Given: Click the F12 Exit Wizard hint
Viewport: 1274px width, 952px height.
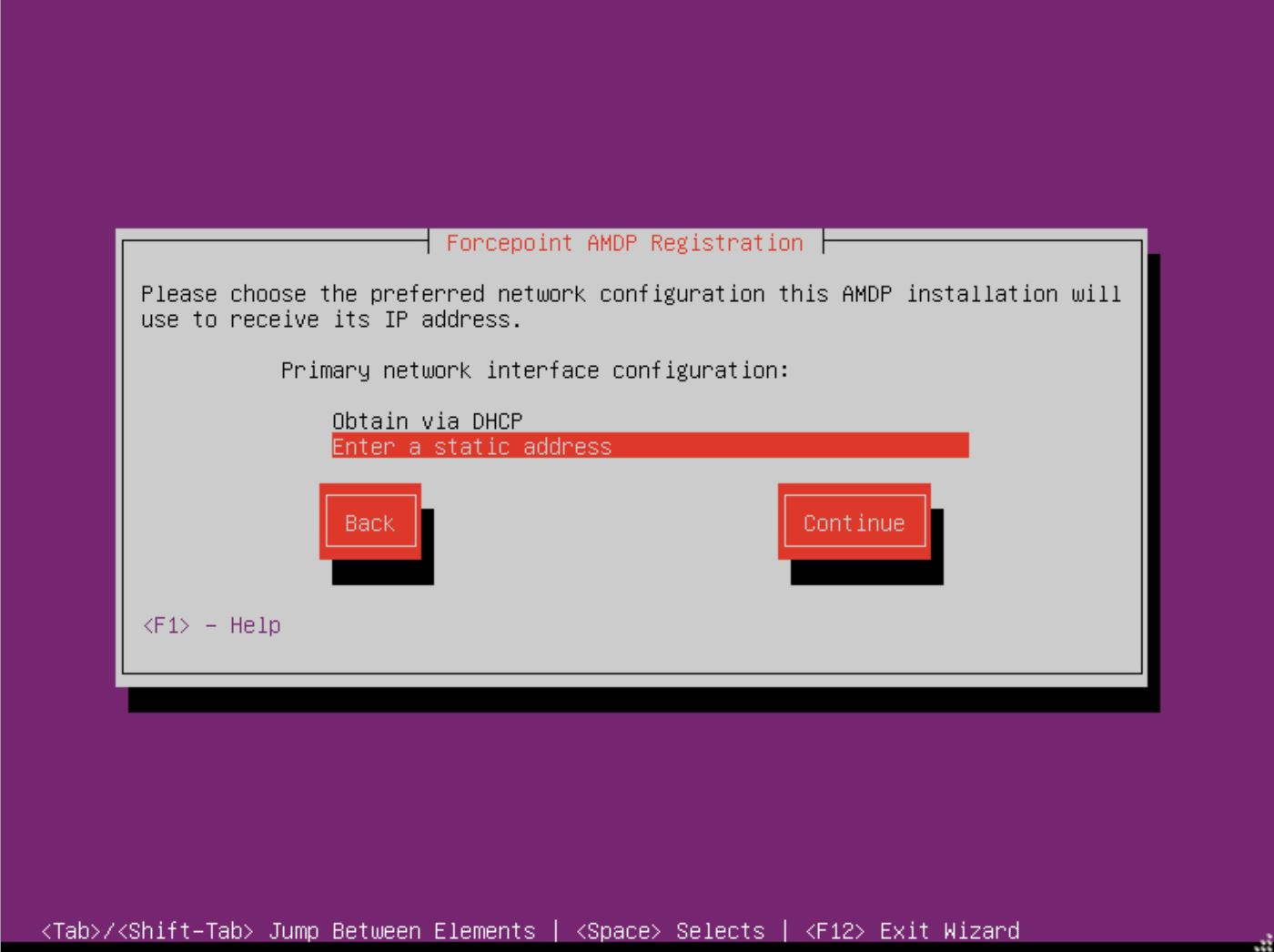Looking at the screenshot, I should tap(912, 931).
